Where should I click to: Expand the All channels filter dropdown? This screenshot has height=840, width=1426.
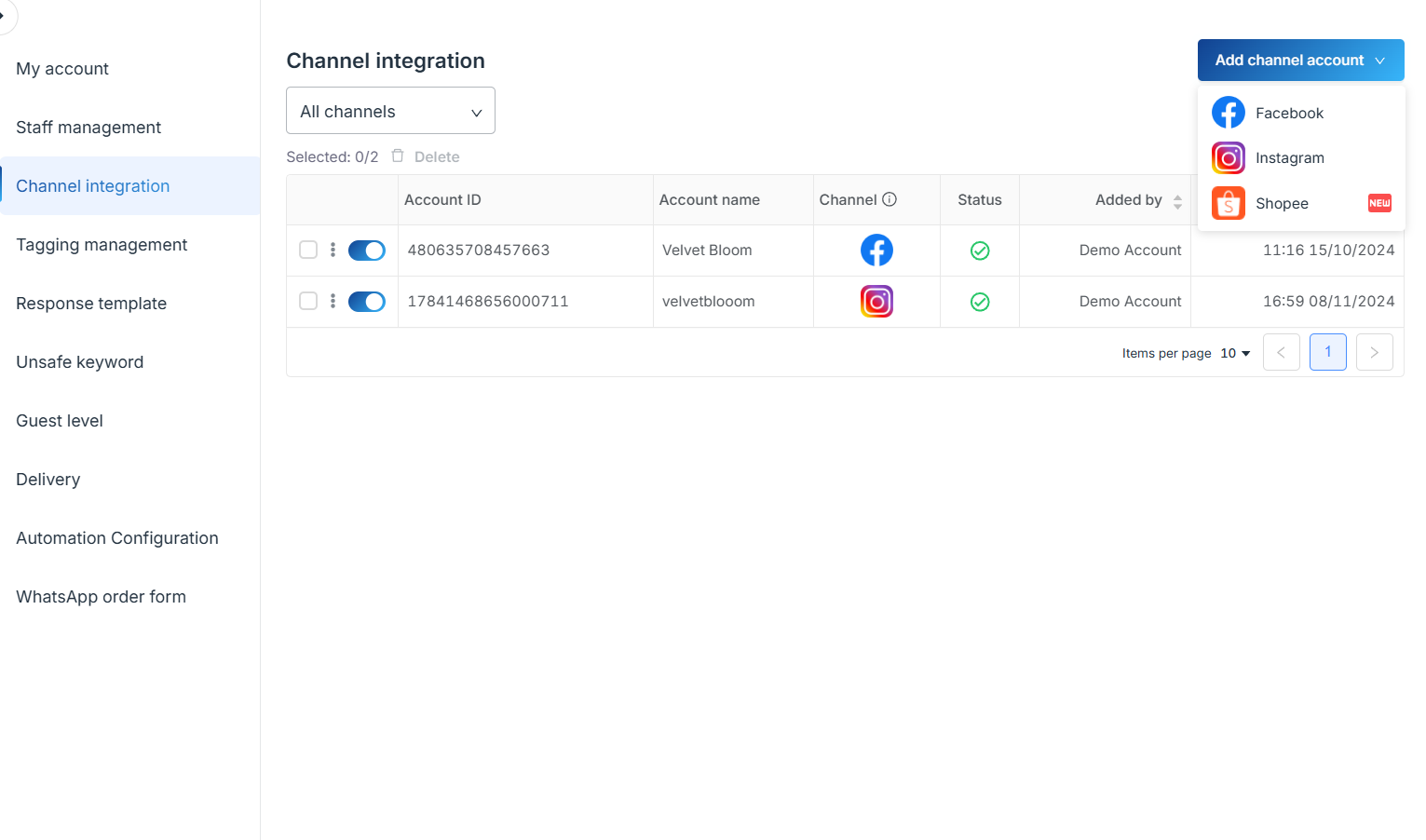tap(390, 112)
